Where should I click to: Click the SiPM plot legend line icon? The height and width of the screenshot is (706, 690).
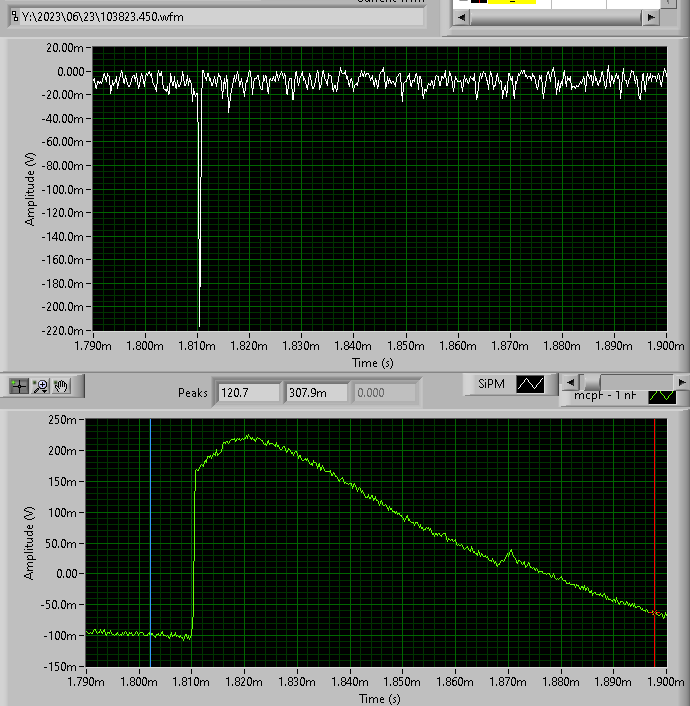pyautogui.click(x=530, y=384)
